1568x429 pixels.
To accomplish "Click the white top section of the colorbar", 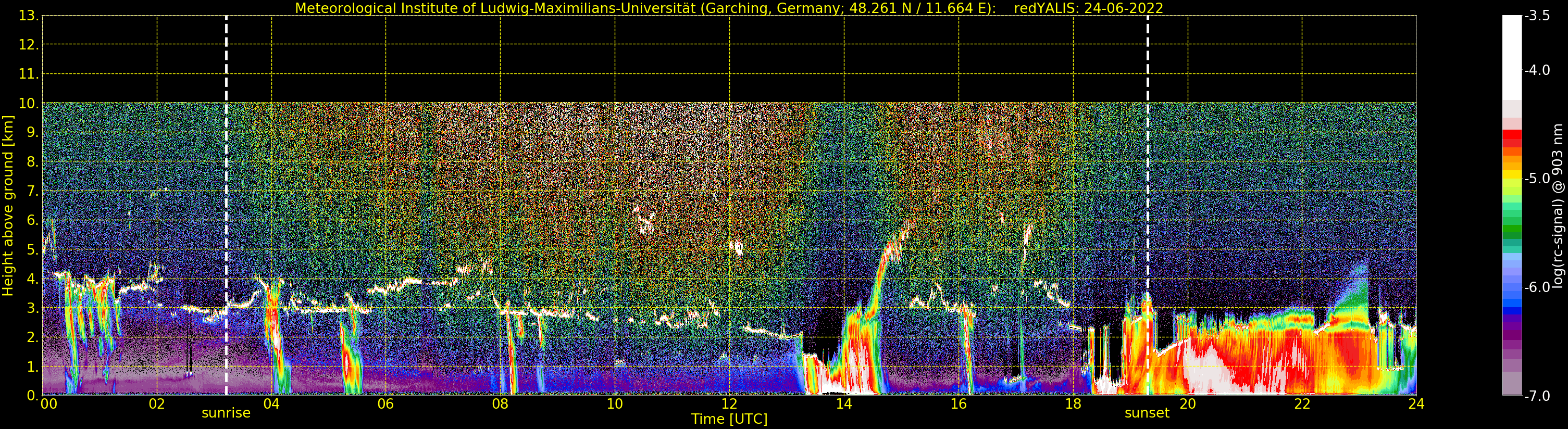I will 1512,58.
